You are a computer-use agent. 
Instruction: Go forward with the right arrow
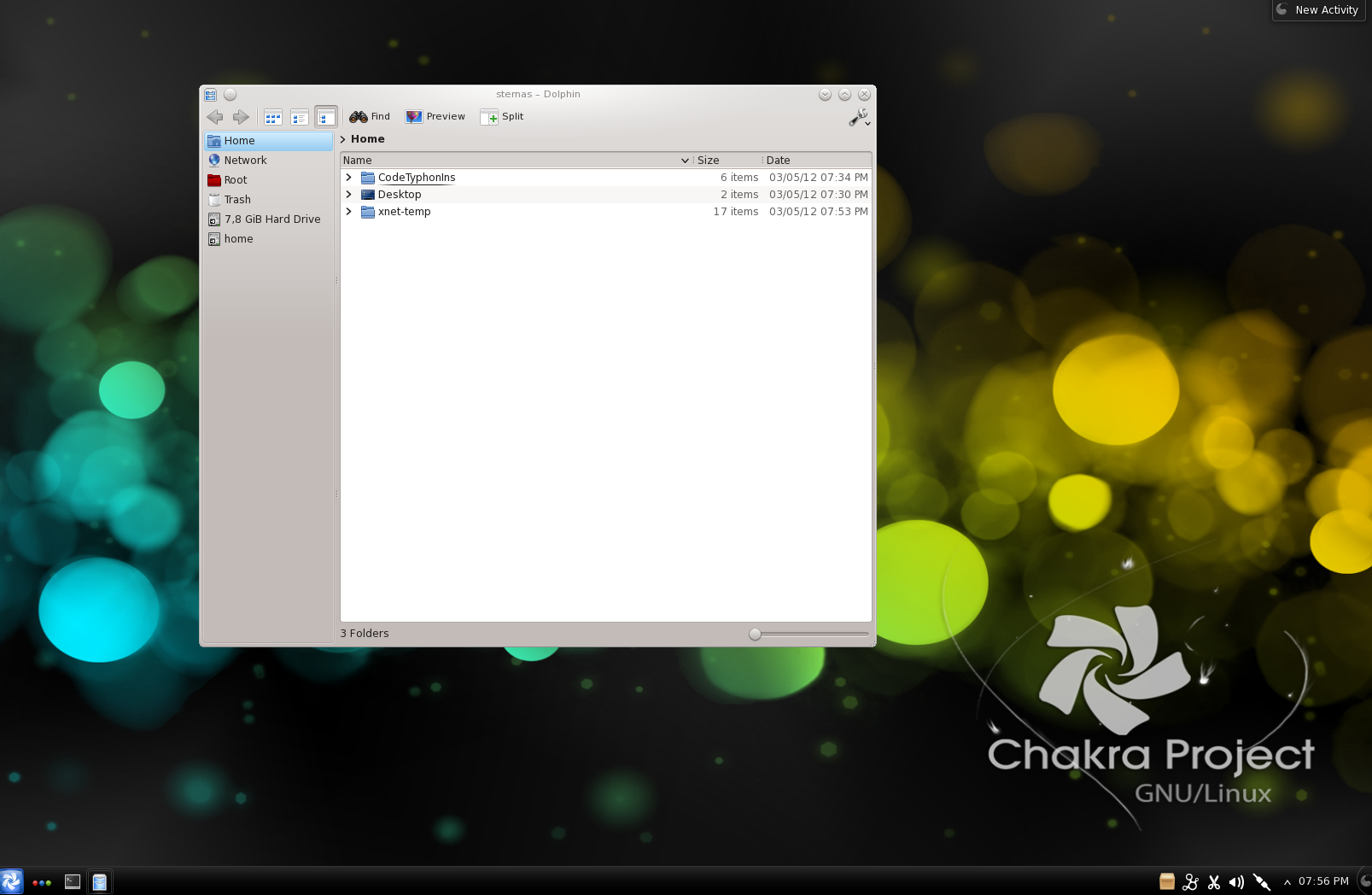click(241, 117)
